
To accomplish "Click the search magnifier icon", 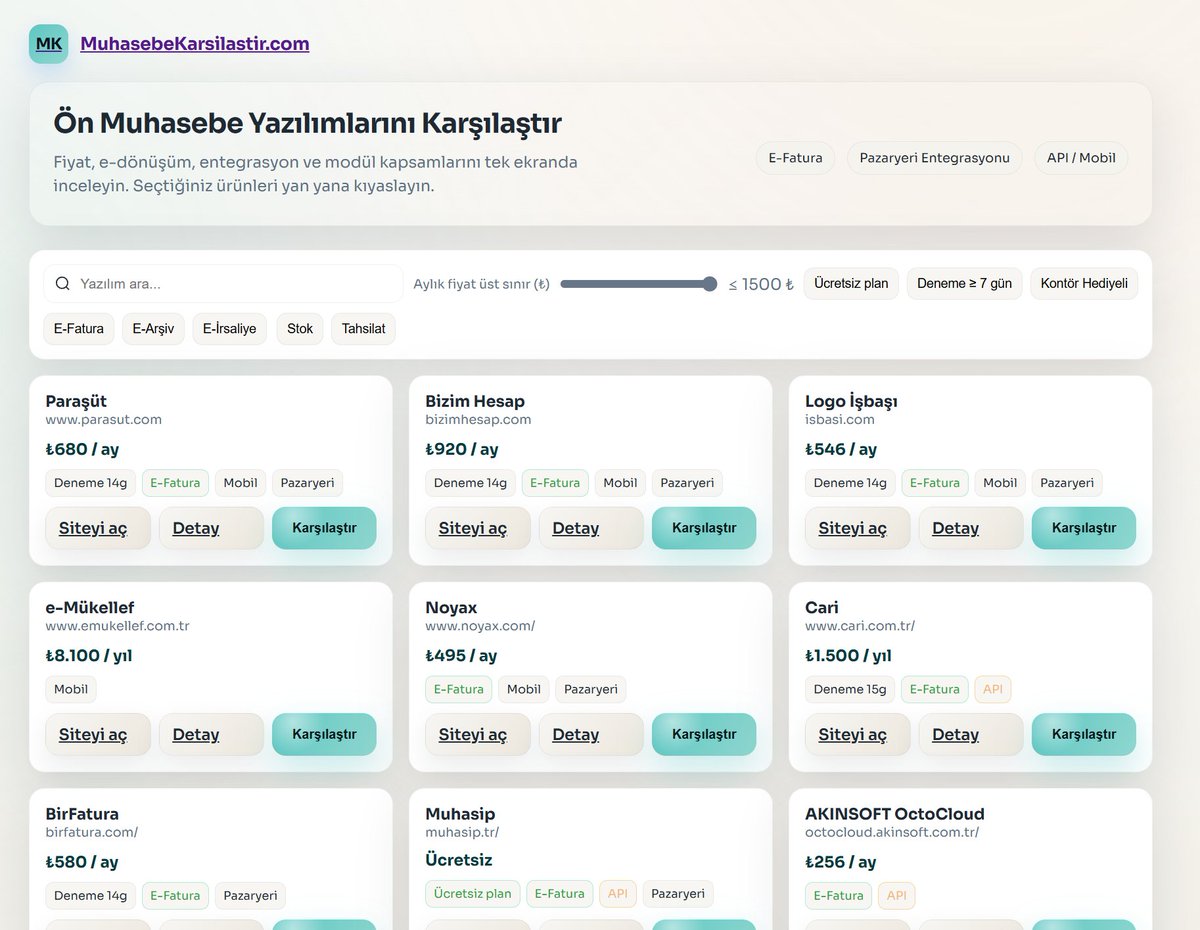I will coord(62,284).
